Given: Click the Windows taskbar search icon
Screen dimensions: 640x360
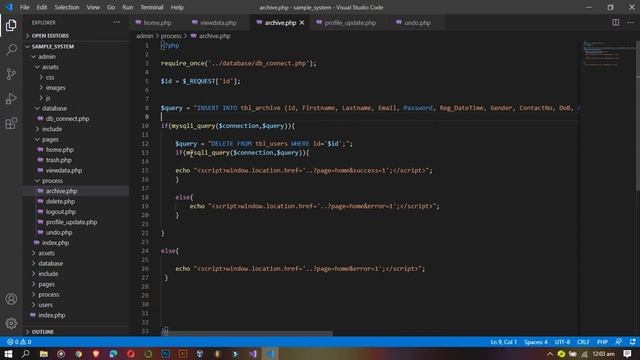Looking at the screenshot, I should pos(25,353).
